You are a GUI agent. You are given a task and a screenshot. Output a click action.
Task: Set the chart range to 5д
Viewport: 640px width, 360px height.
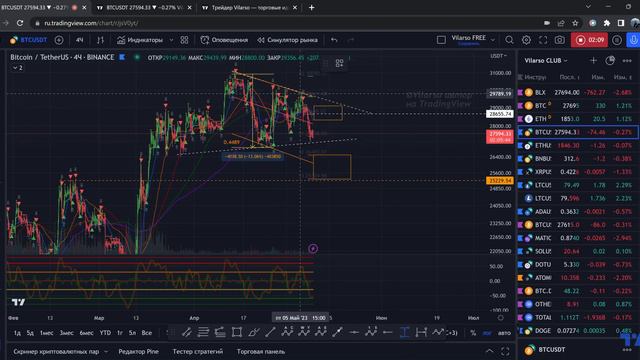click(x=30, y=333)
